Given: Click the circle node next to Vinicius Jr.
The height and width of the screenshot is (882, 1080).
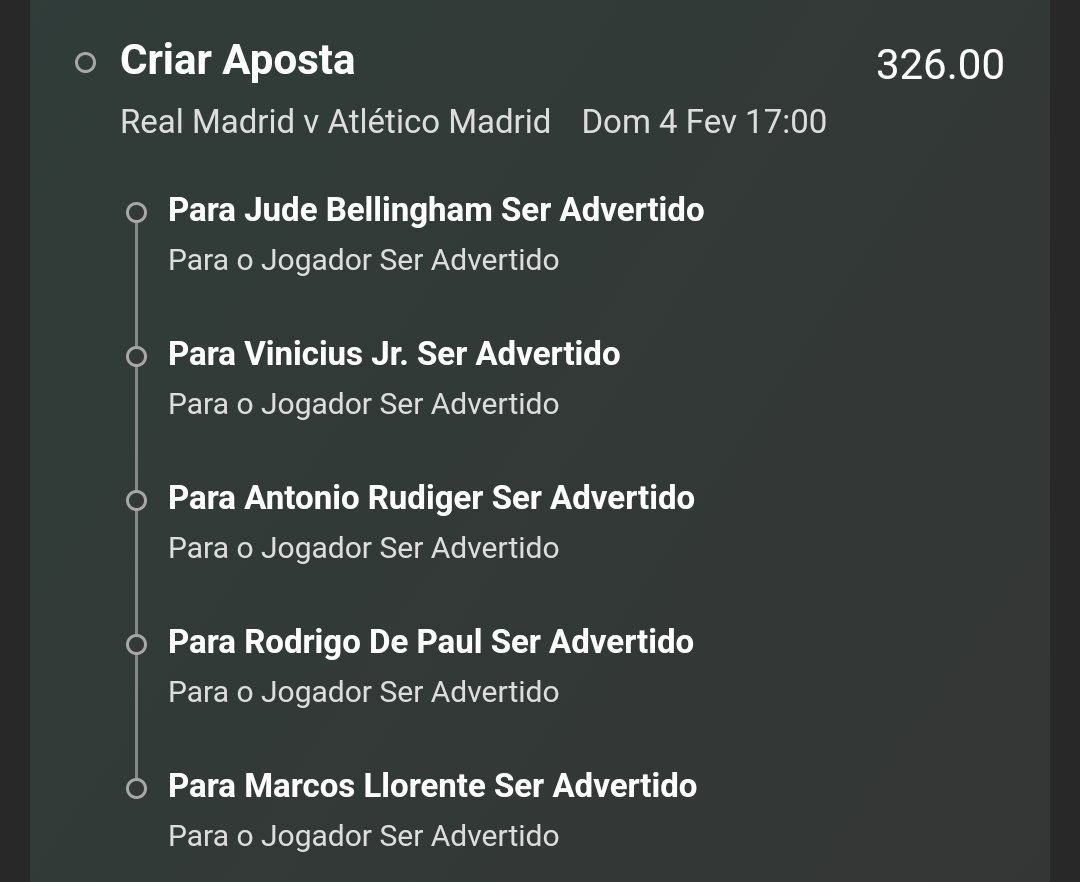Looking at the screenshot, I should pyautogui.click(x=136, y=356).
